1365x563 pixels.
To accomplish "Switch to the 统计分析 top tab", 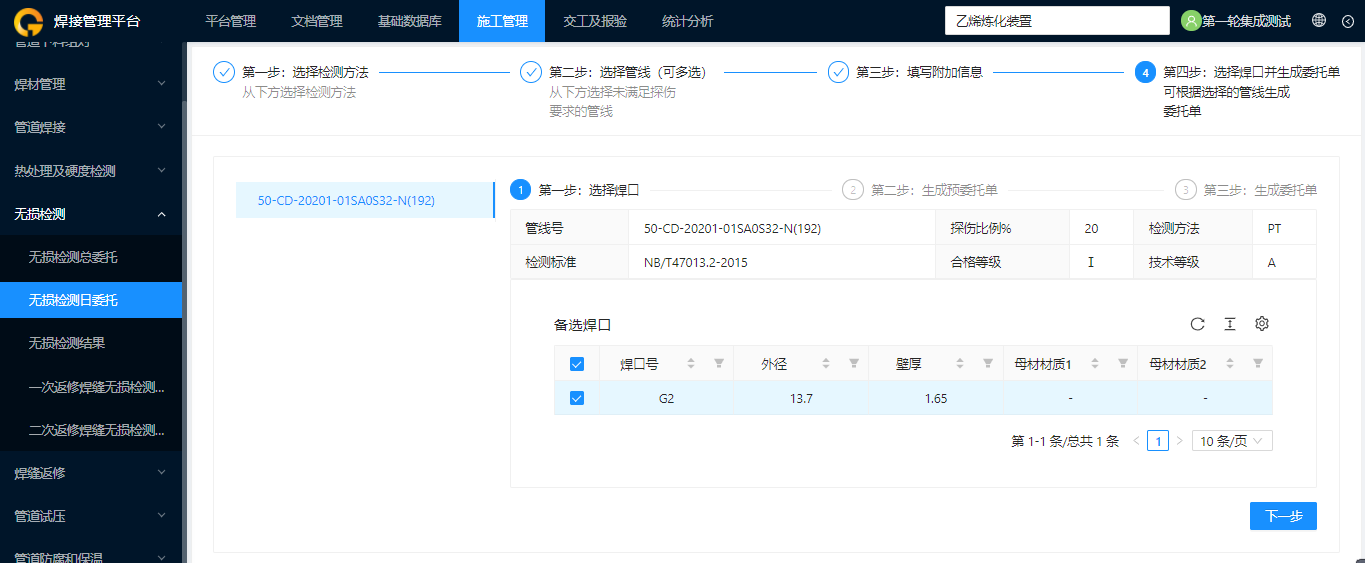I will [688, 21].
